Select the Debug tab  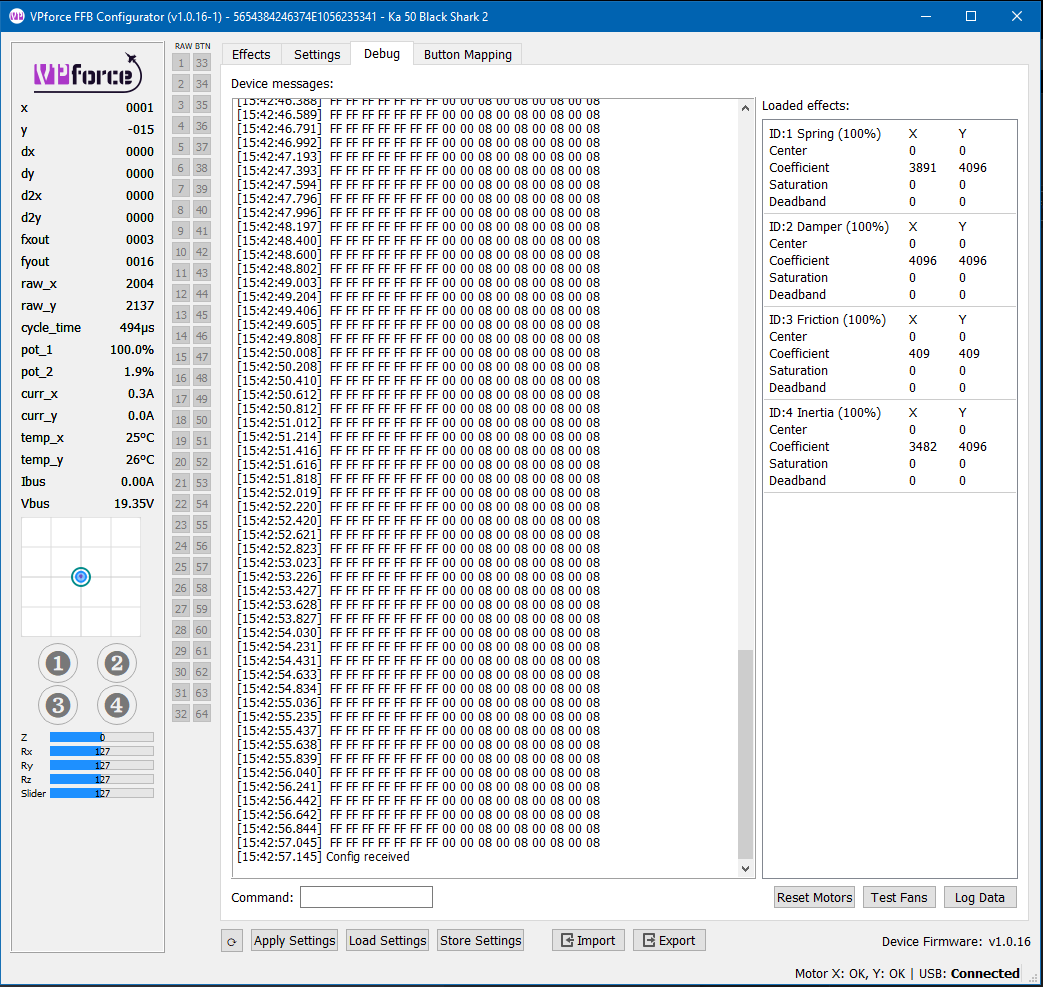tap(382, 53)
